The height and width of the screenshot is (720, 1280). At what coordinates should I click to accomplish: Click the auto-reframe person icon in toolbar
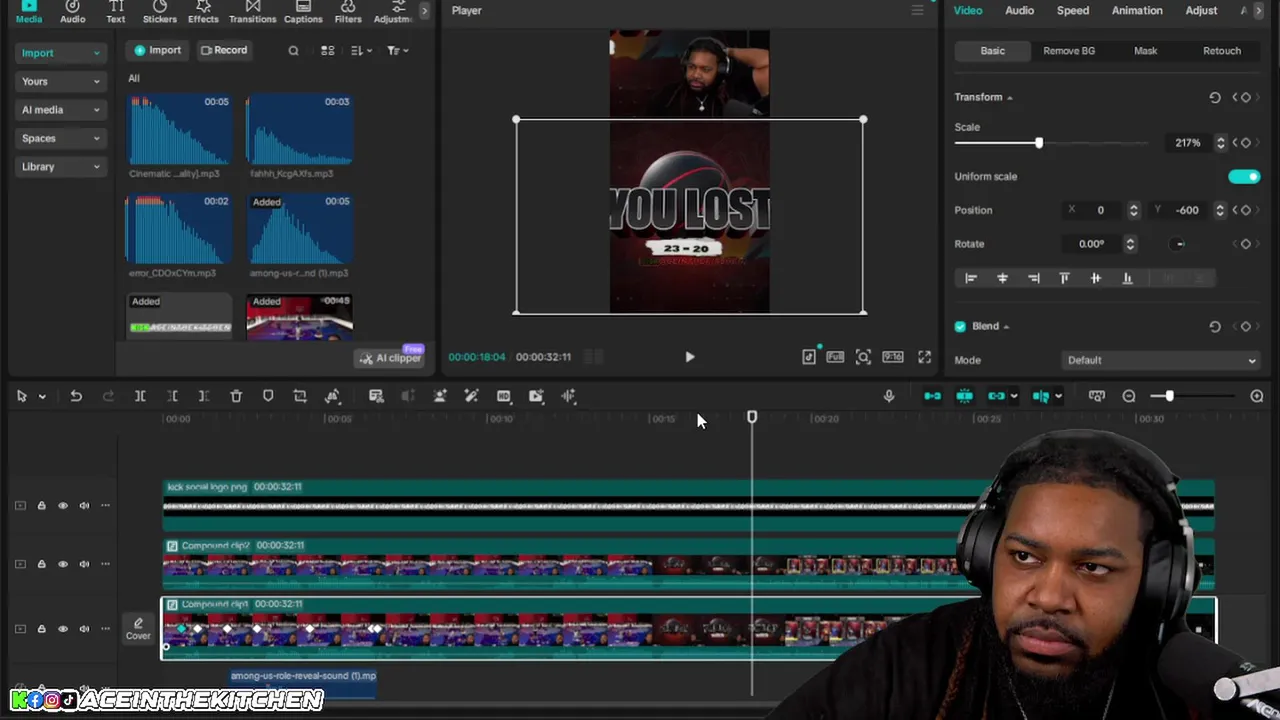pyautogui.click(x=440, y=396)
